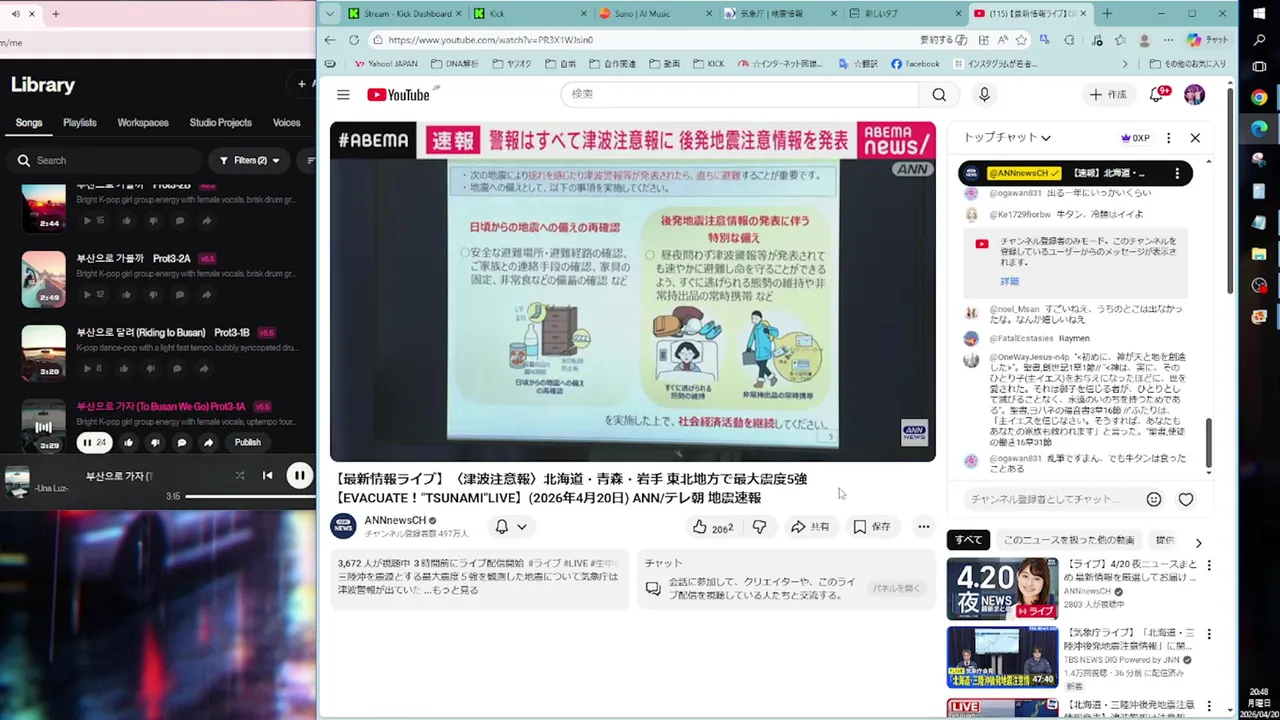The image size is (1280, 720).
Task: Click the YouTube 検索 search field
Action: (739, 94)
